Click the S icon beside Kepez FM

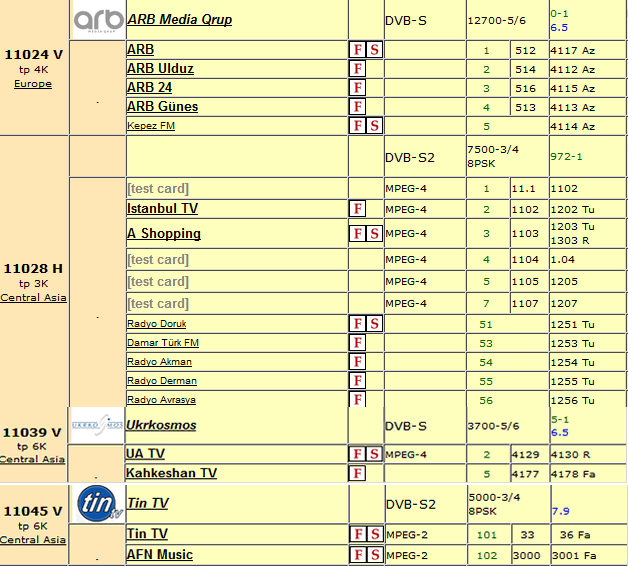374,126
